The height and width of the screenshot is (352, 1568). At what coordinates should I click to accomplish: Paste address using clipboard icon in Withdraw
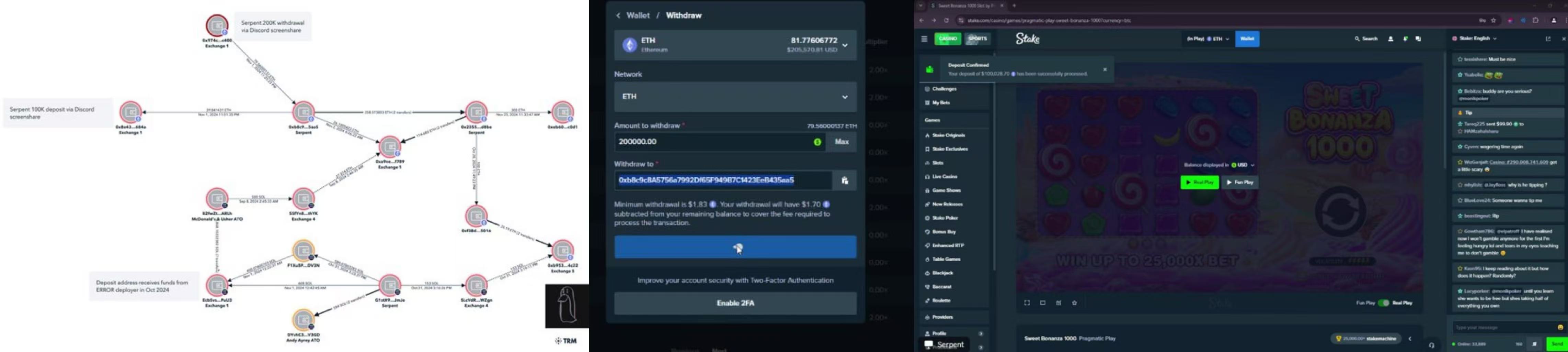point(844,180)
